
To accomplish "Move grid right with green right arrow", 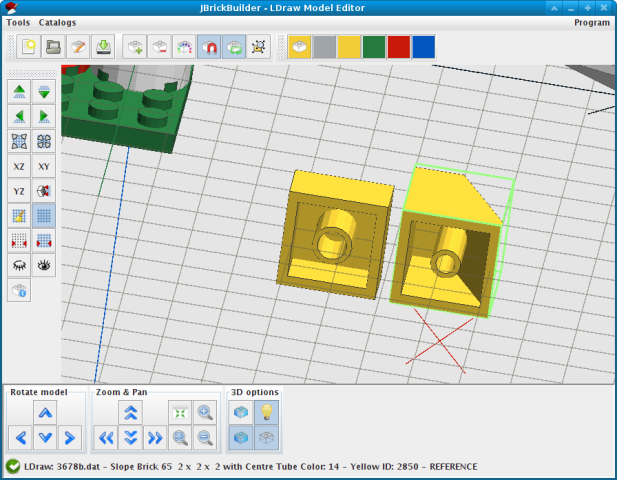I will click(44, 116).
